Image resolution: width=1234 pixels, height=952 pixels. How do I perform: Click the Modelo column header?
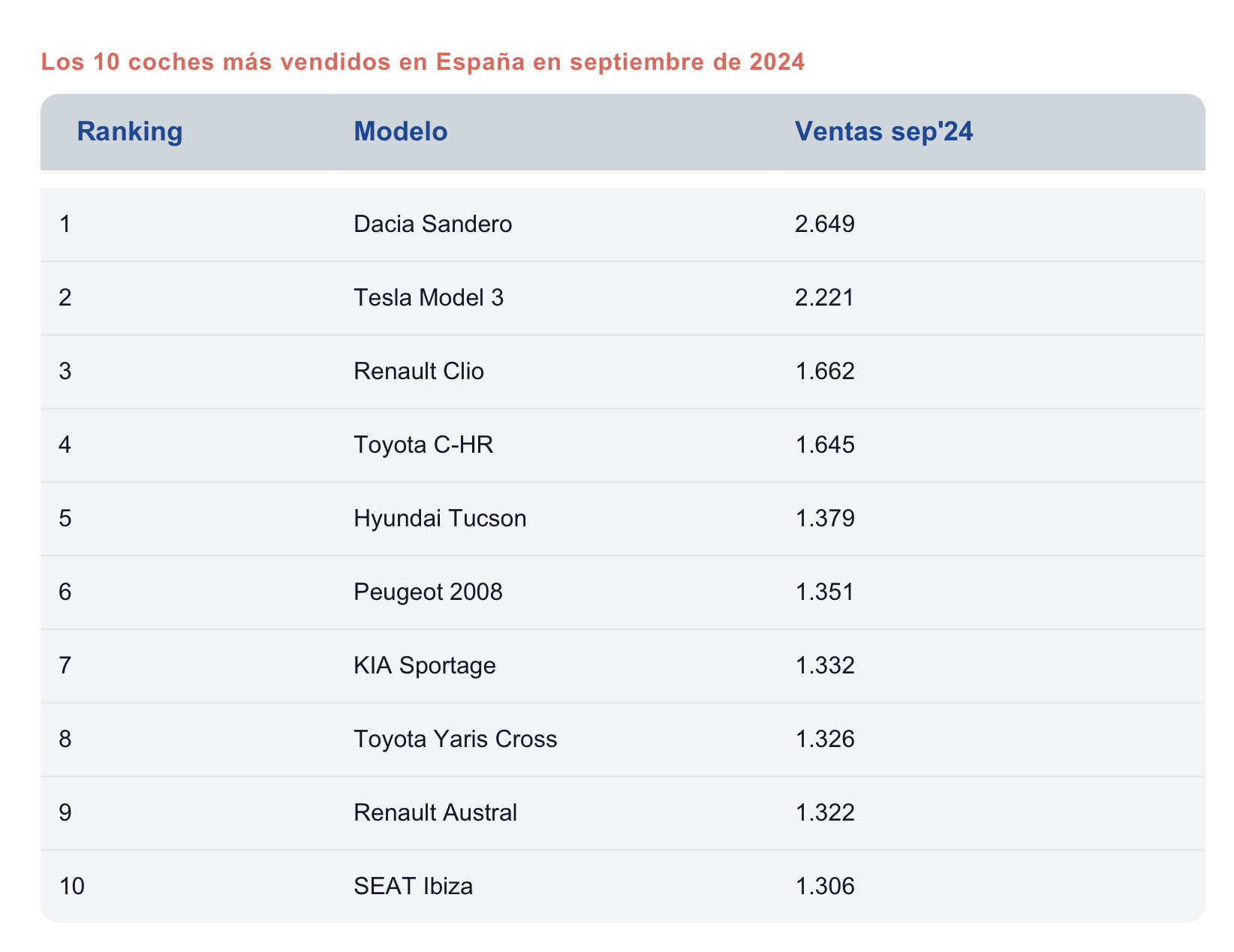point(401,132)
